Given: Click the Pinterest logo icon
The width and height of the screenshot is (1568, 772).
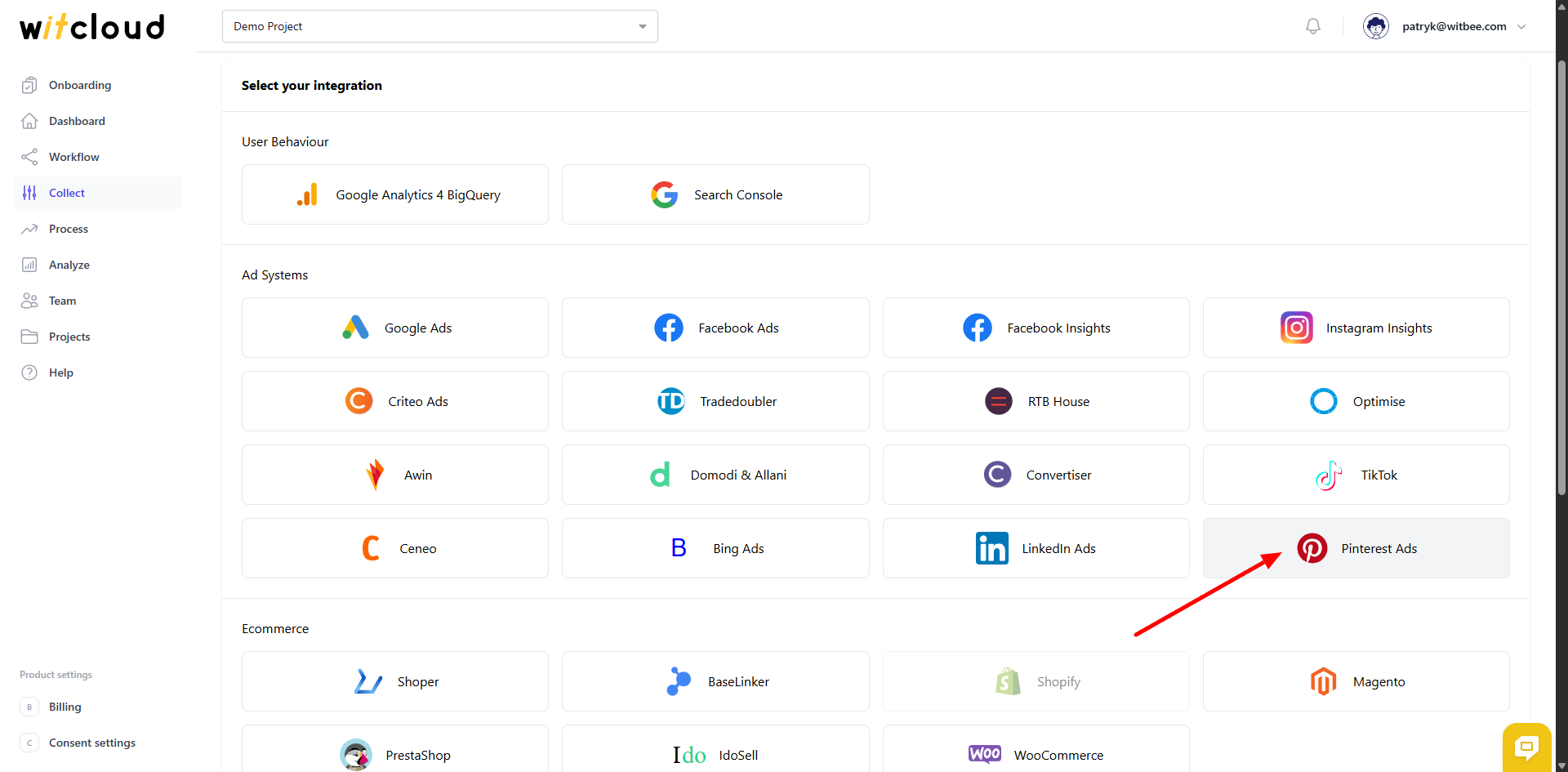Looking at the screenshot, I should [1312, 548].
